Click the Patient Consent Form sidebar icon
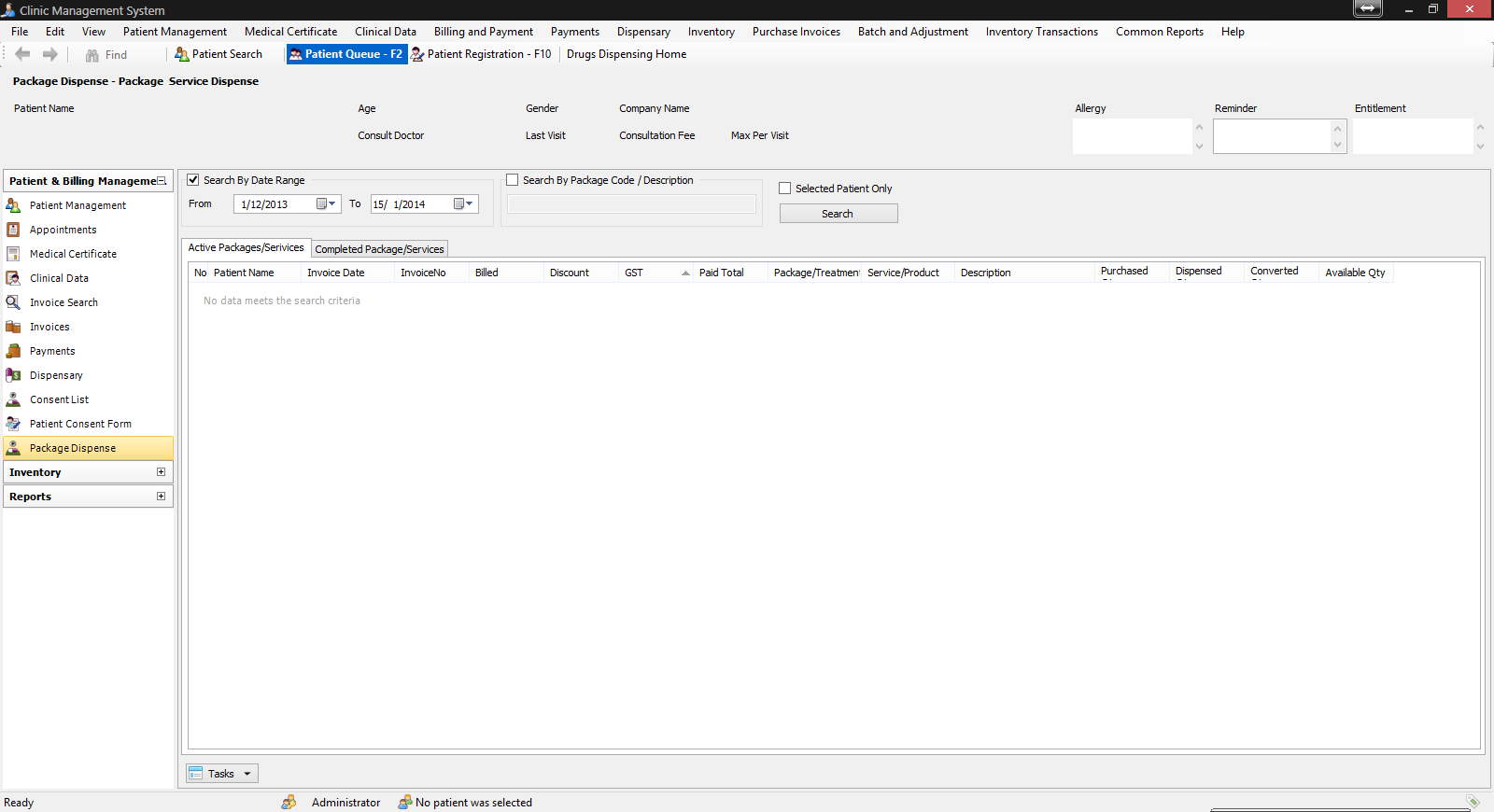Image resolution: width=1494 pixels, height=812 pixels. click(x=13, y=424)
